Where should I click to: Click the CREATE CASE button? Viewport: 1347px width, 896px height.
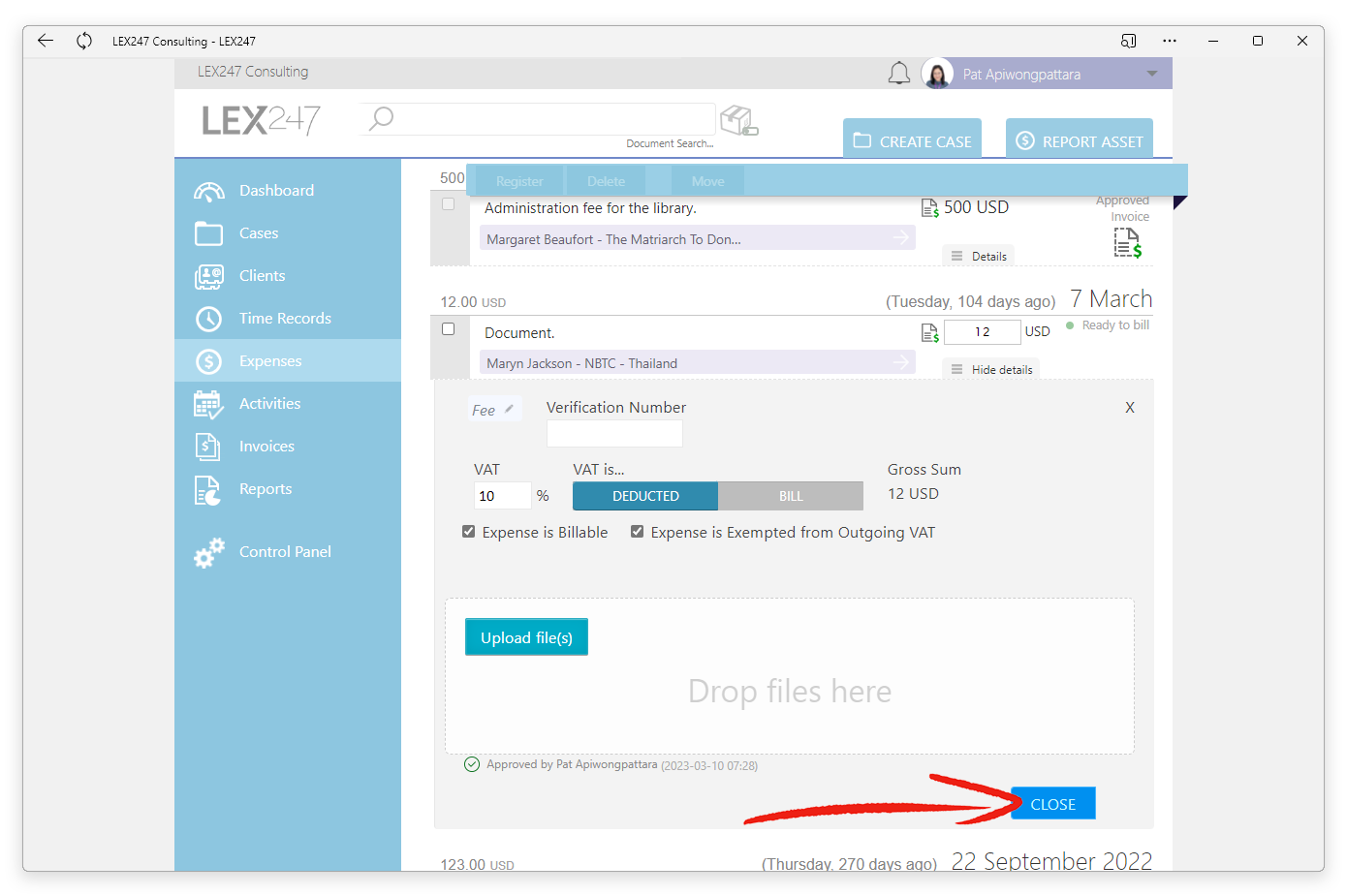(912, 139)
